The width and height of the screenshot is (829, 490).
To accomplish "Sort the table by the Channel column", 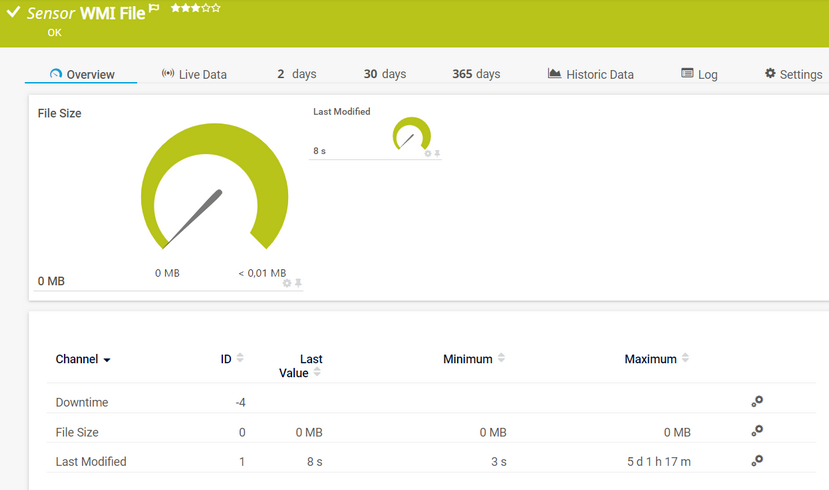I will 82,359.
